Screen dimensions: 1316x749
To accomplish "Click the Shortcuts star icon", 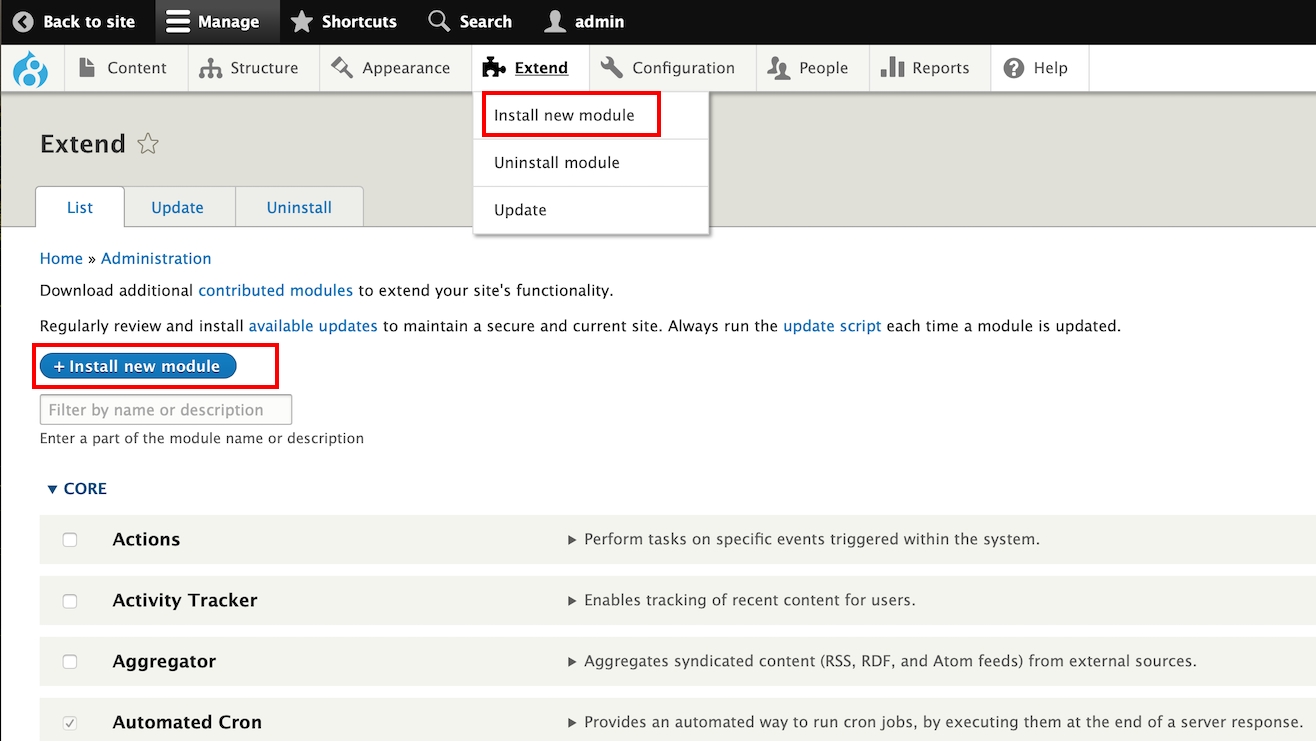I will (x=301, y=21).
